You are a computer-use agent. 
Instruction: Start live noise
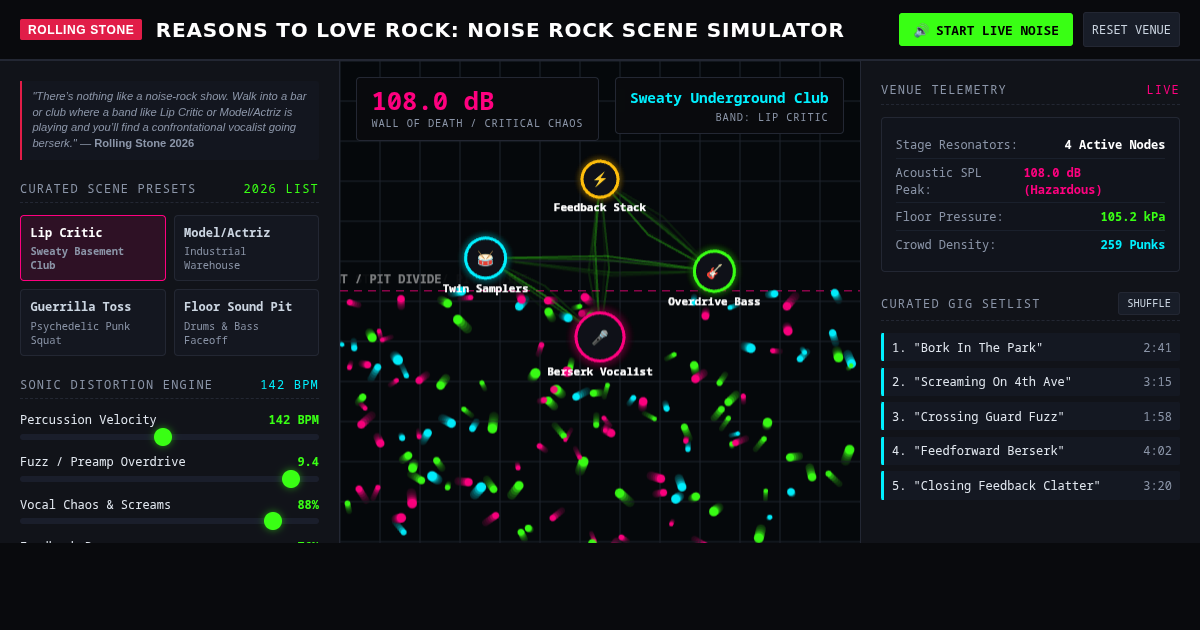click(986, 30)
